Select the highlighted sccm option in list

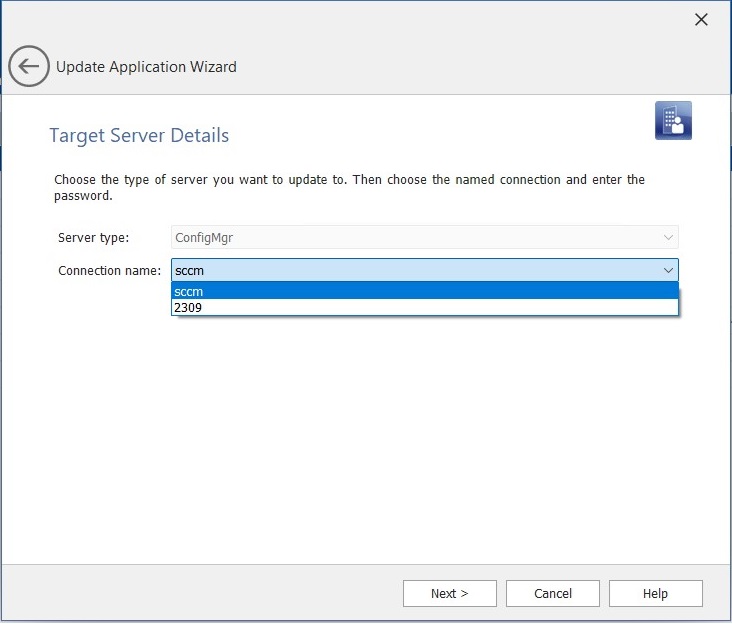coord(424,291)
